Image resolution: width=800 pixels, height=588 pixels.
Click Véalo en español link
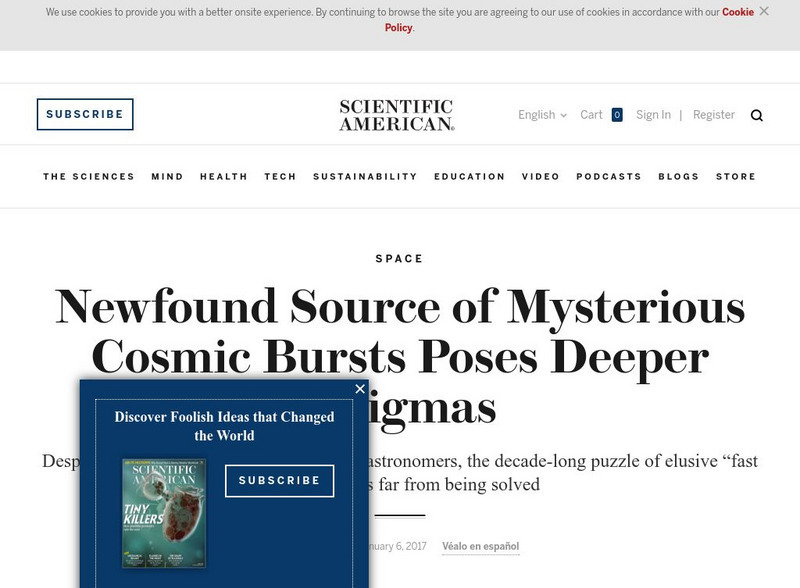481,546
